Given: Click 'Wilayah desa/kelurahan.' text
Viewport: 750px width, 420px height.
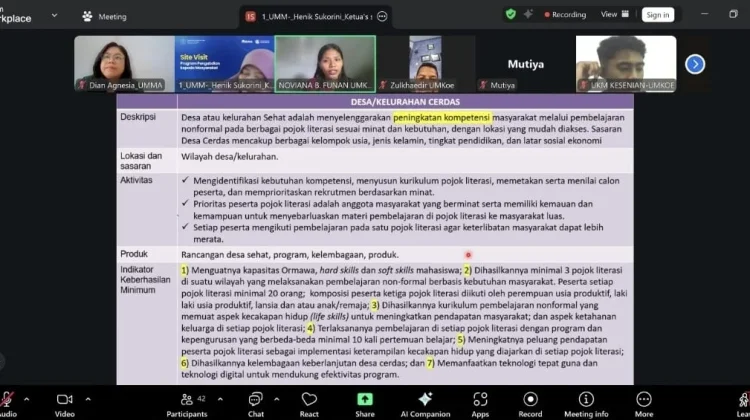Looking at the screenshot, I should click(230, 156).
